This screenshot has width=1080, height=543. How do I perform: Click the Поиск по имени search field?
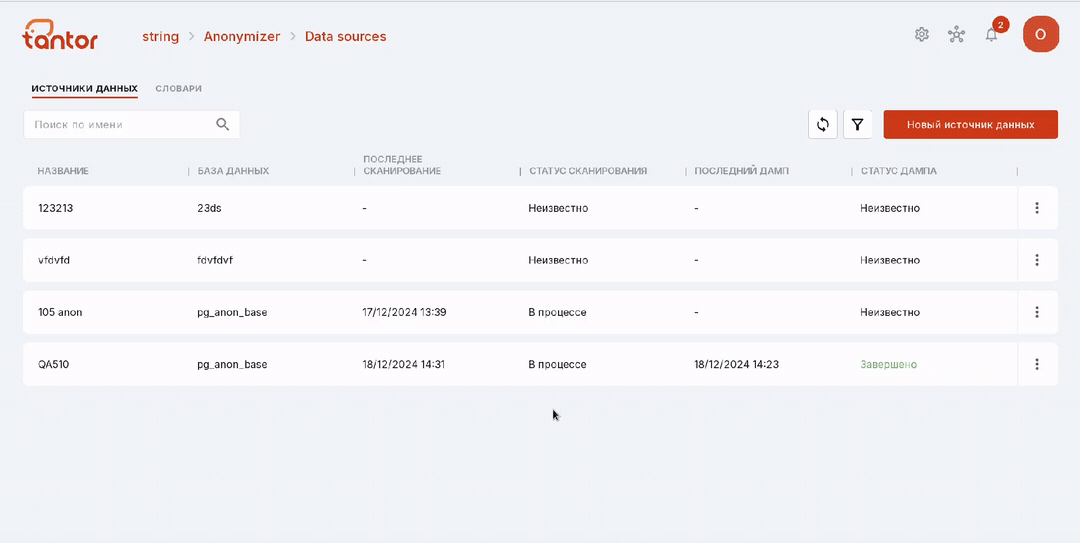(132, 125)
